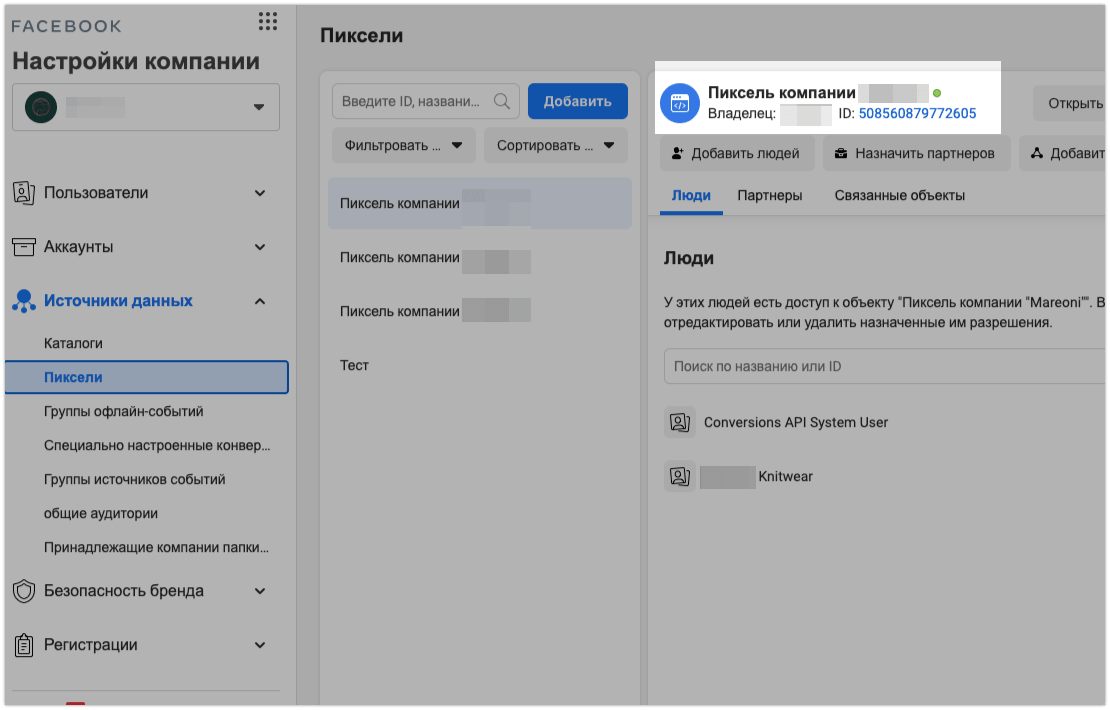Image resolution: width=1110 pixels, height=710 pixels.
Task: Collapse the Источники данных section
Action: [260, 301]
